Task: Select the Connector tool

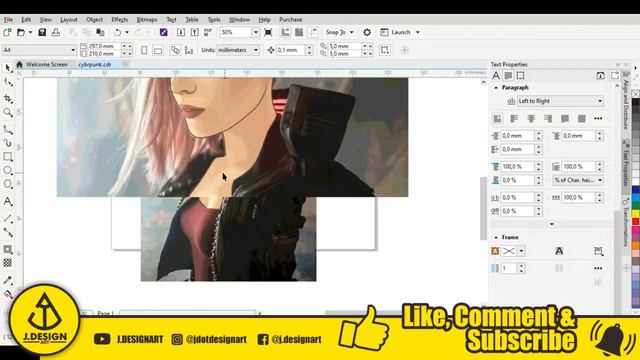Action: (x=7, y=232)
